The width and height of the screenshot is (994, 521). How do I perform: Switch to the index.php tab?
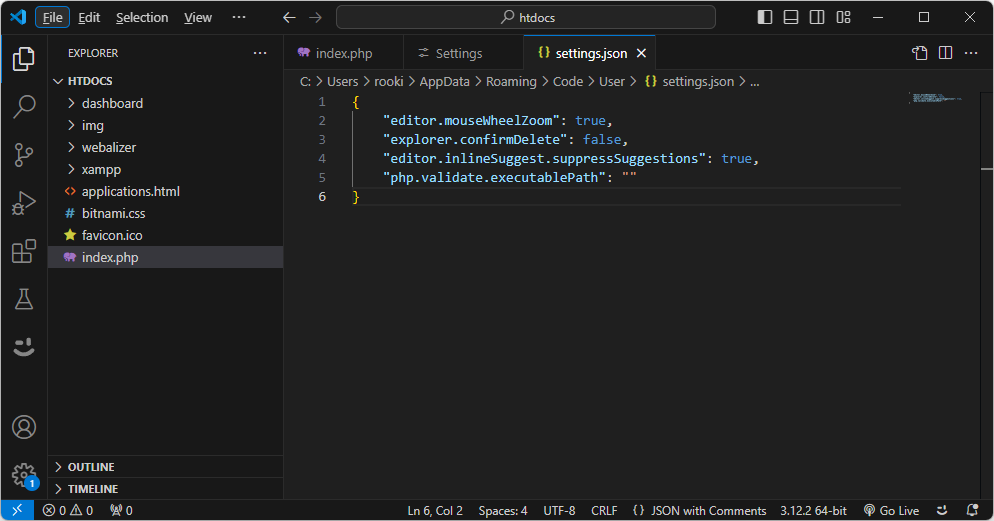click(x=344, y=53)
